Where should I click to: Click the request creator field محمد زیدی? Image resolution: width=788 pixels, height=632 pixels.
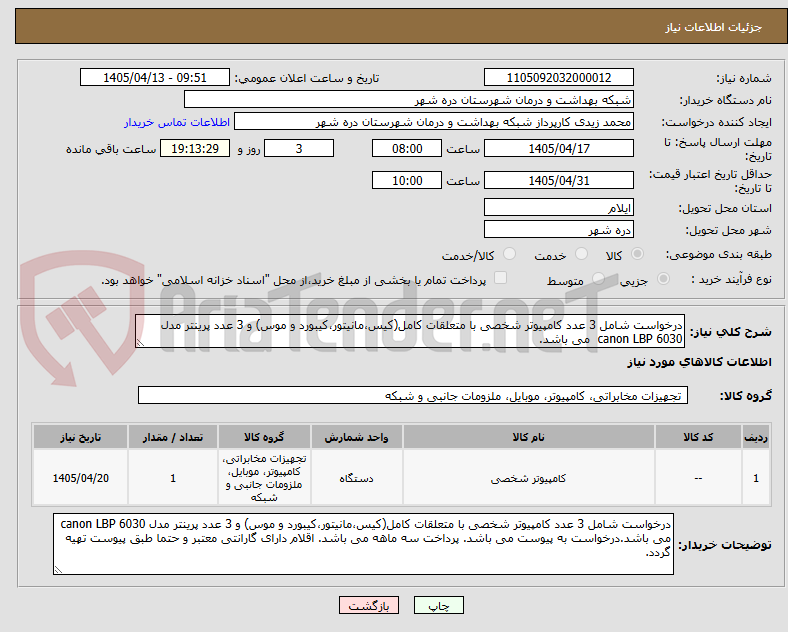pos(434,122)
